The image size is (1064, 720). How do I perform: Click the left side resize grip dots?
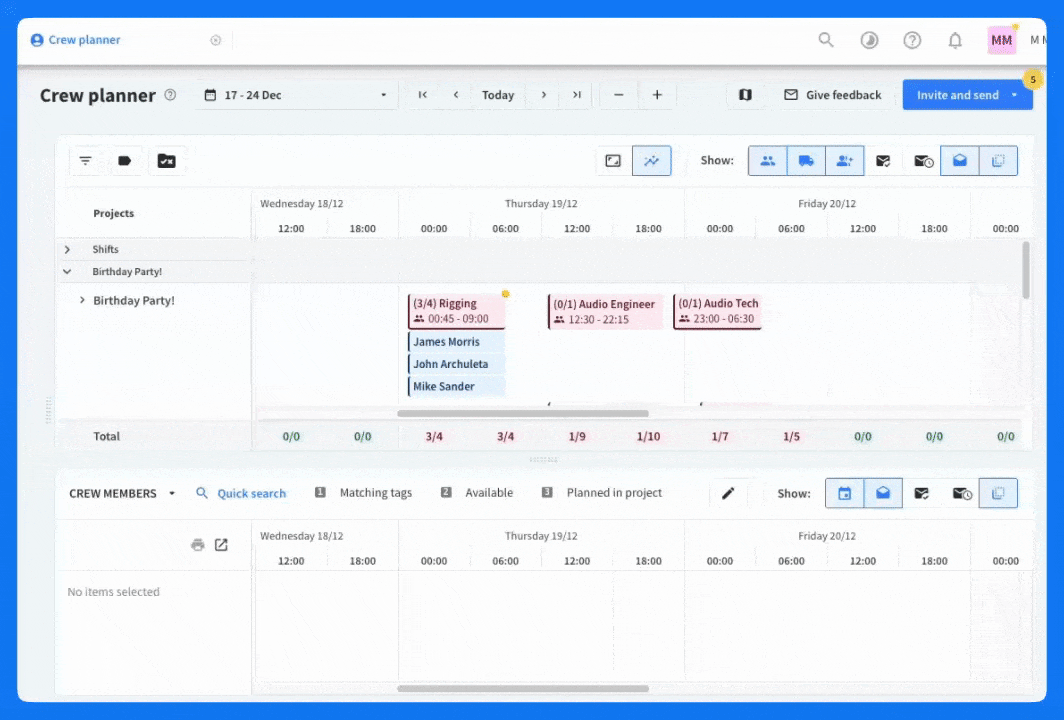coord(48,411)
